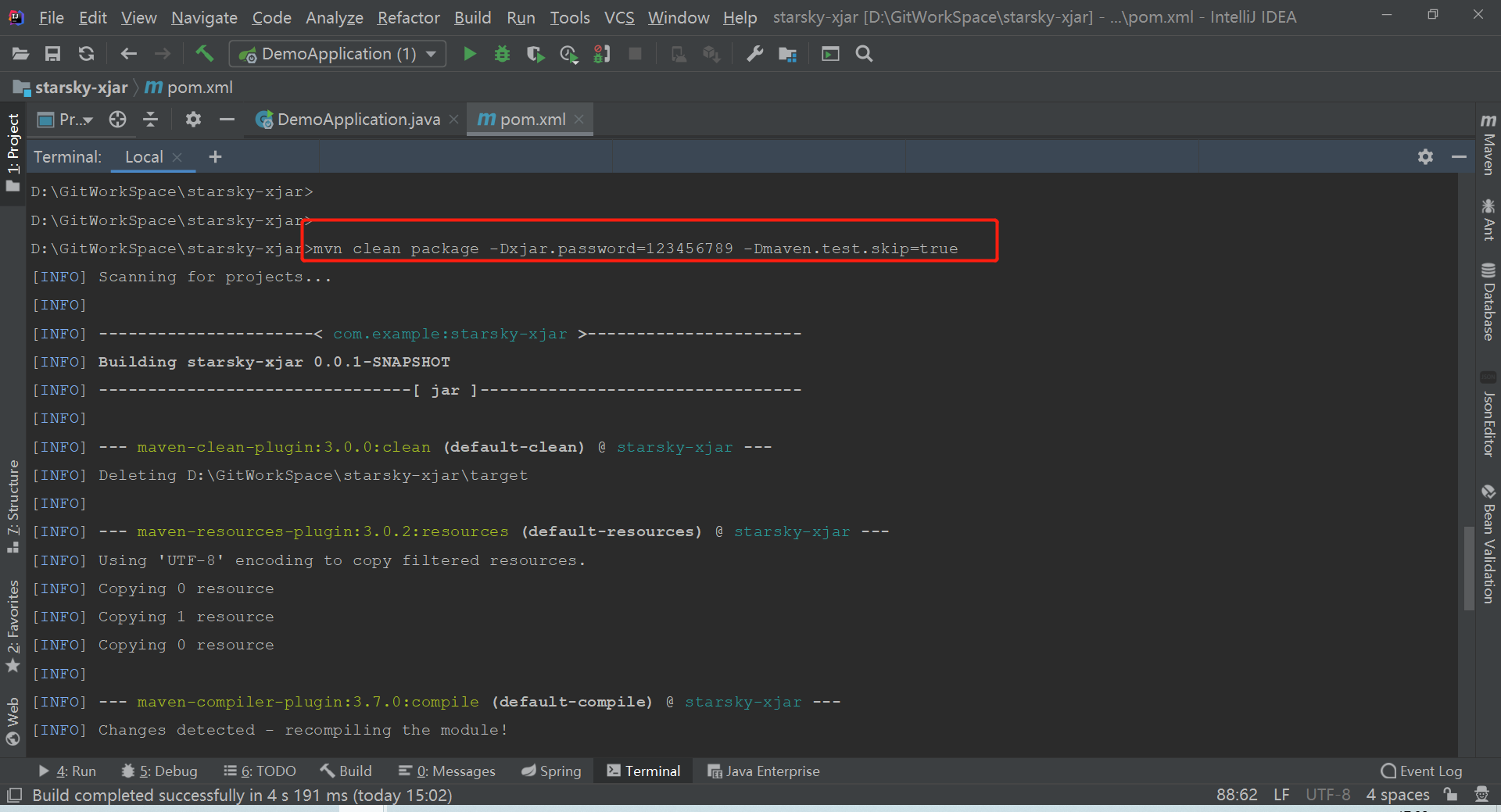Toggle the 1: Project side panel
Viewport: 1501px width, 812px height.
point(13,152)
